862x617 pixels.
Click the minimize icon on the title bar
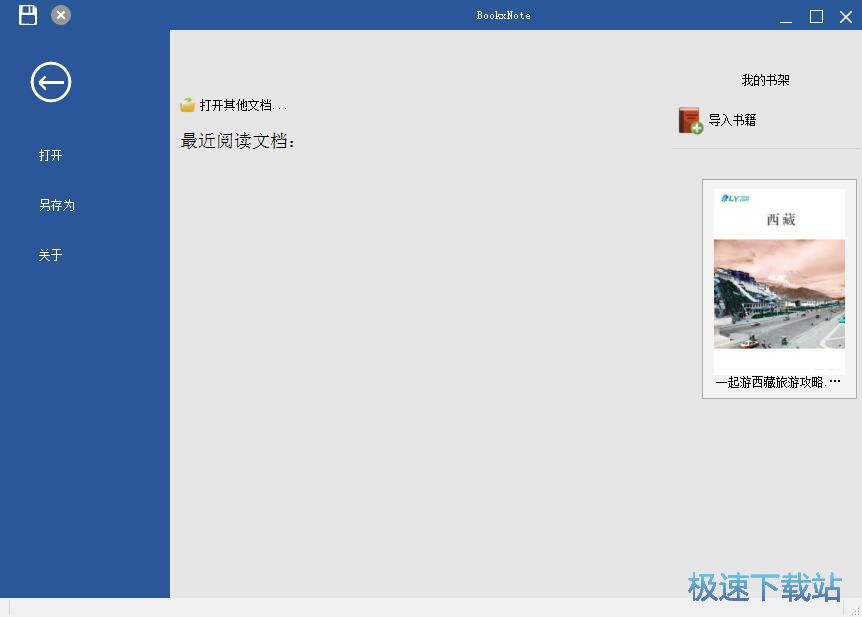pos(786,17)
